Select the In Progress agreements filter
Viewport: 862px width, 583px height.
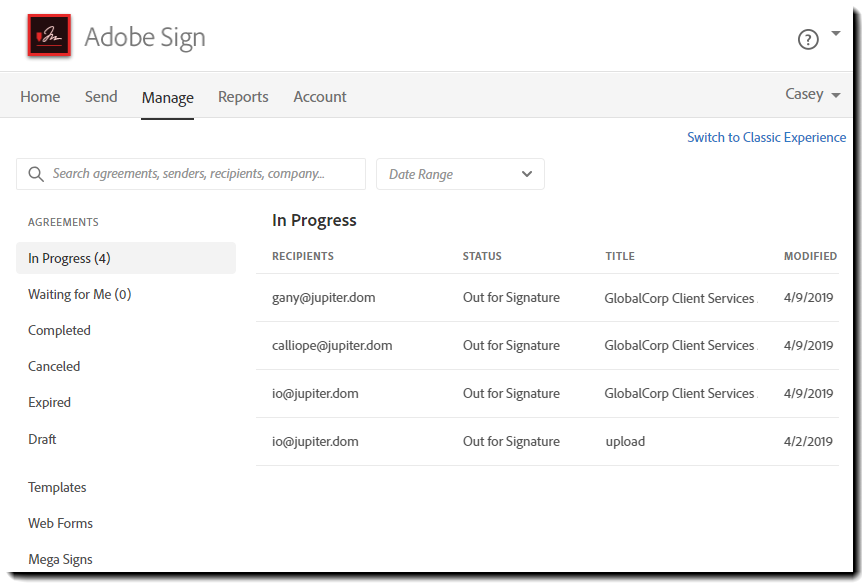(x=69, y=258)
